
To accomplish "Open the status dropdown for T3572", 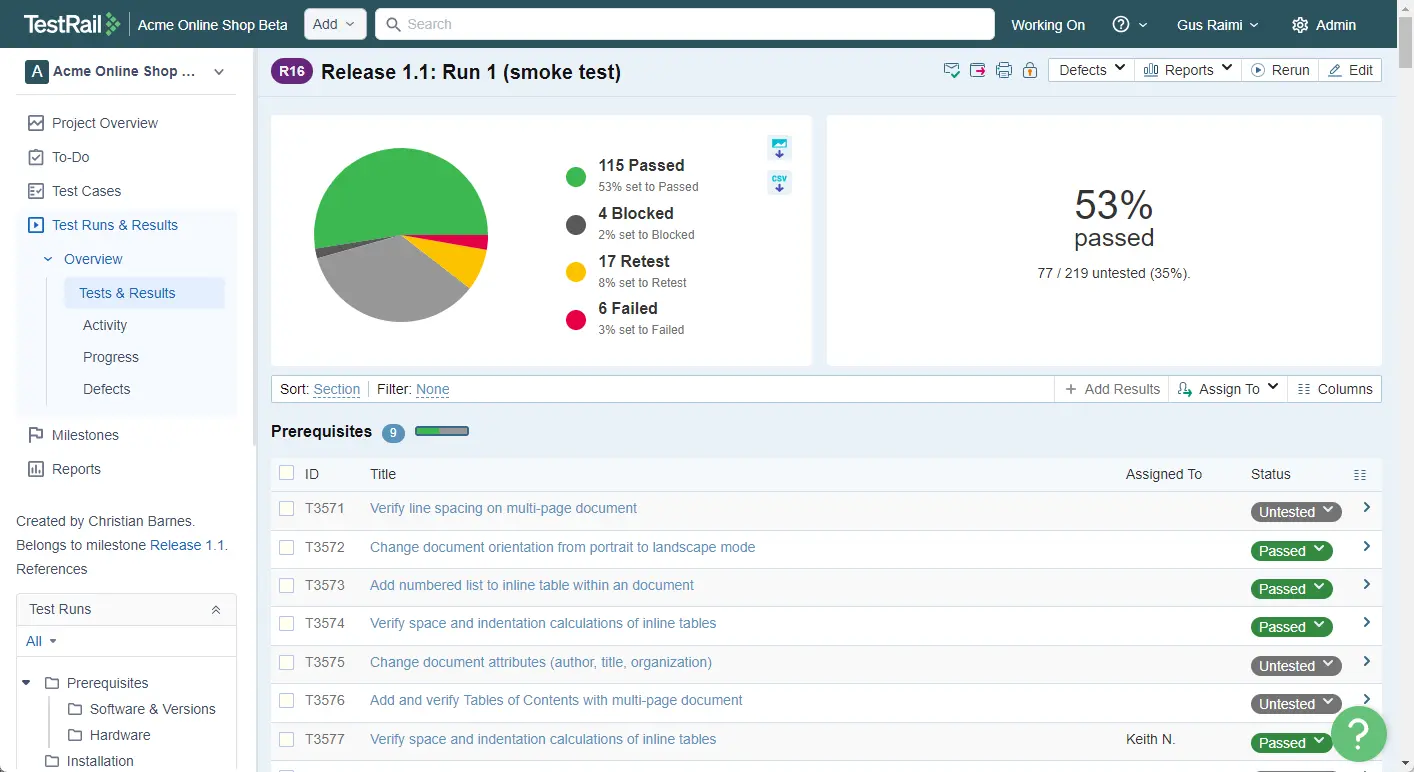I will (1291, 551).
